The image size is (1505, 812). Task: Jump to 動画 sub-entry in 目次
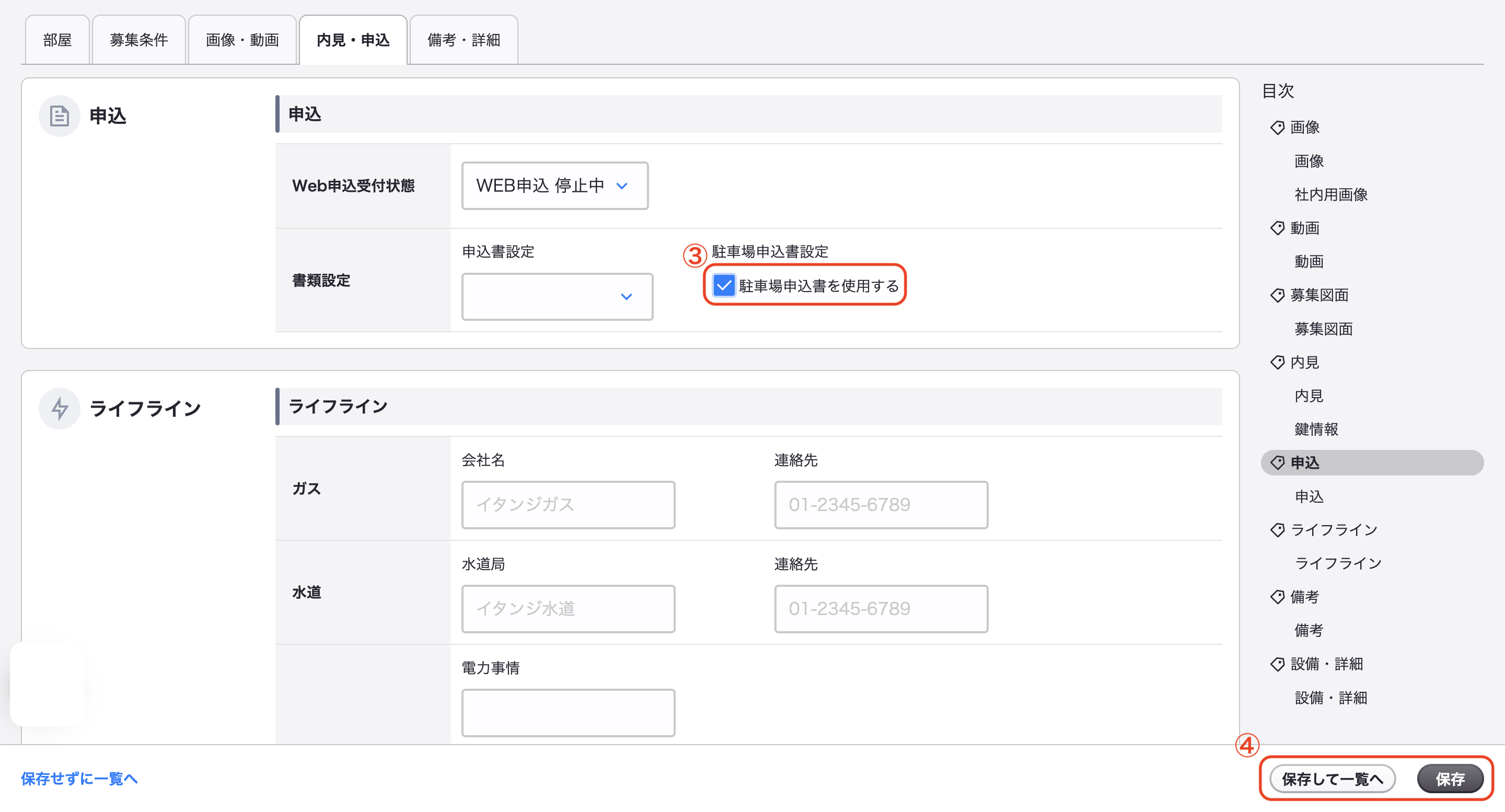tap(1309, 262)
